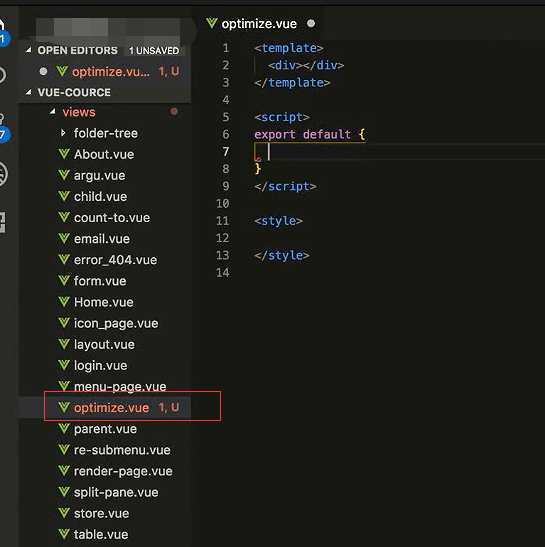This screenshot has height=547, width=545.
Task: Open child.vue file
Action: 100,196
